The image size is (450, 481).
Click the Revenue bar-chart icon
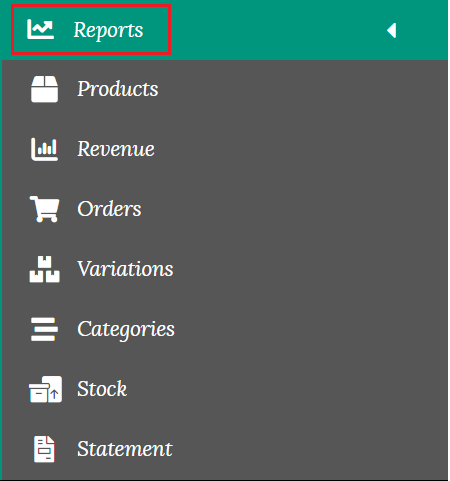click(44, 149)
